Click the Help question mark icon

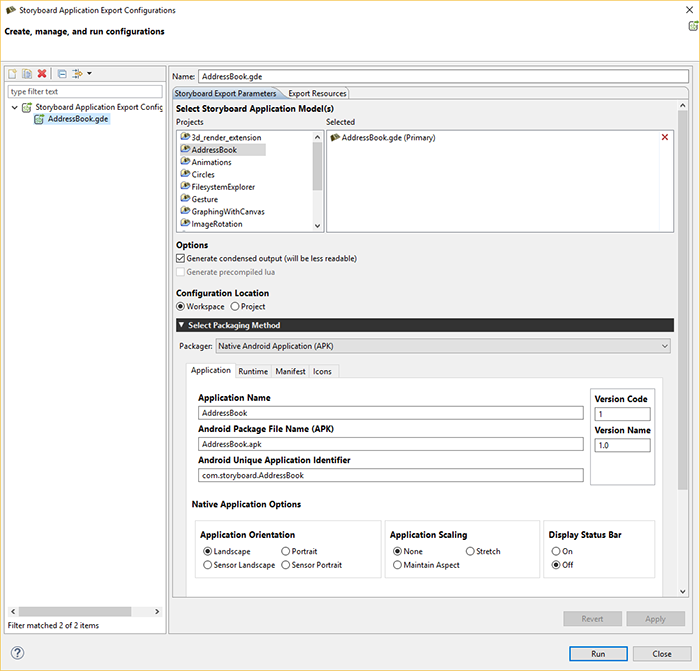coord(17,653)
